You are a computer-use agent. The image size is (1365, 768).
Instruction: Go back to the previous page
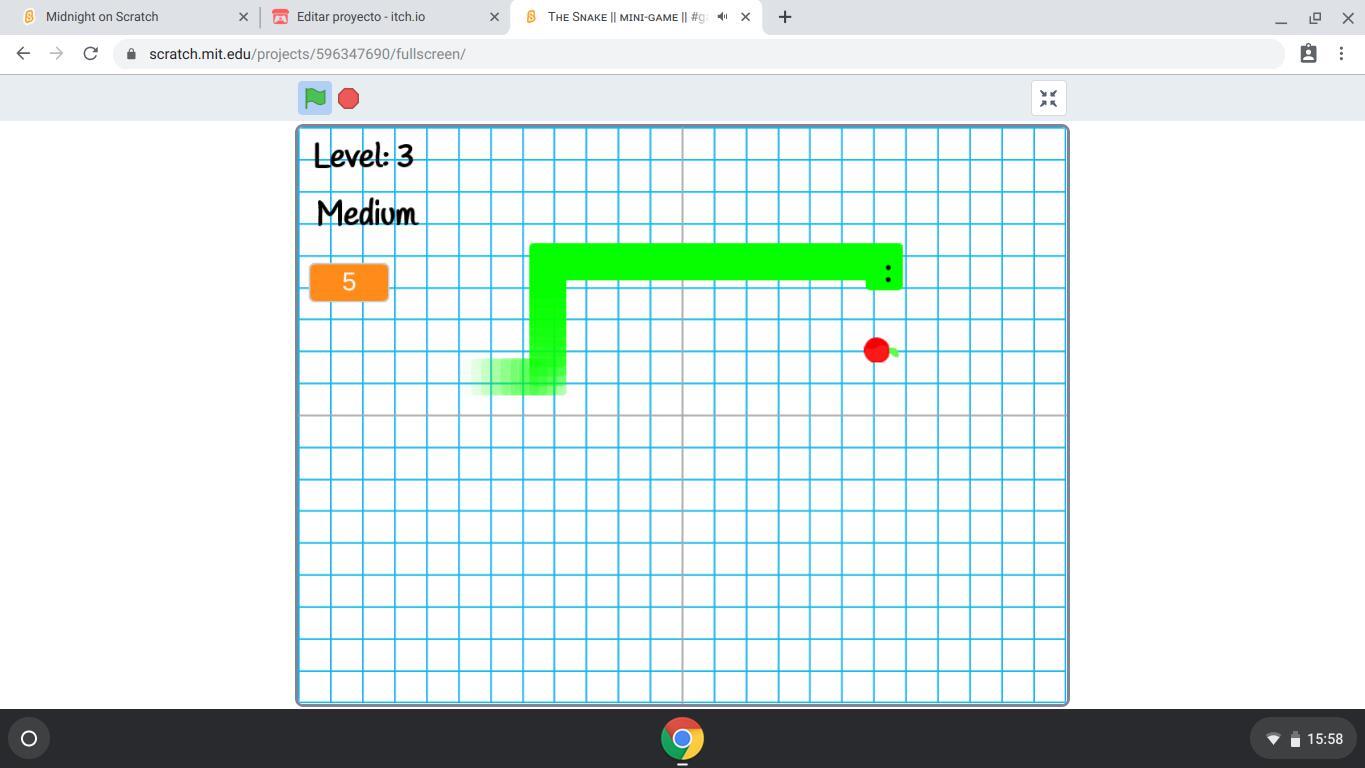[x=23, y=54]
